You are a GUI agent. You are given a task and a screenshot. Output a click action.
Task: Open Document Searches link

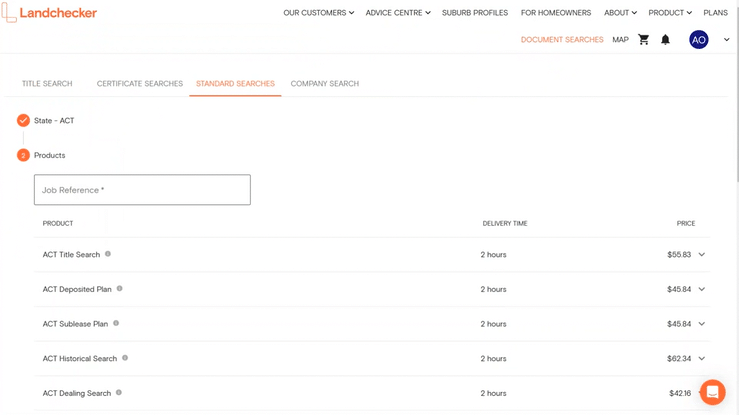pos(562,40)
